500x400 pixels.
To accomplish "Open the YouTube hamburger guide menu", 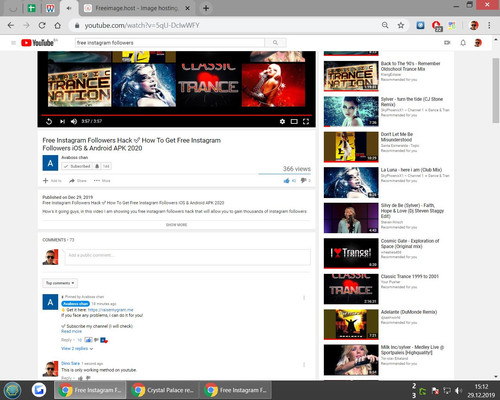I will (13, 43).
